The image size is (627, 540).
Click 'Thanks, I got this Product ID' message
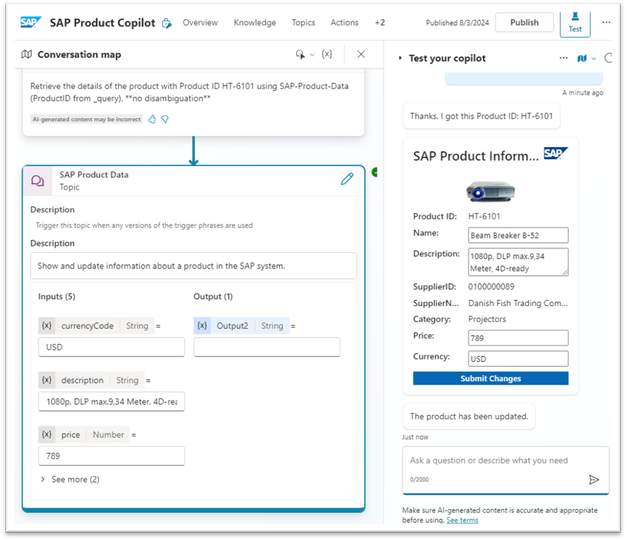pos(481,116)
